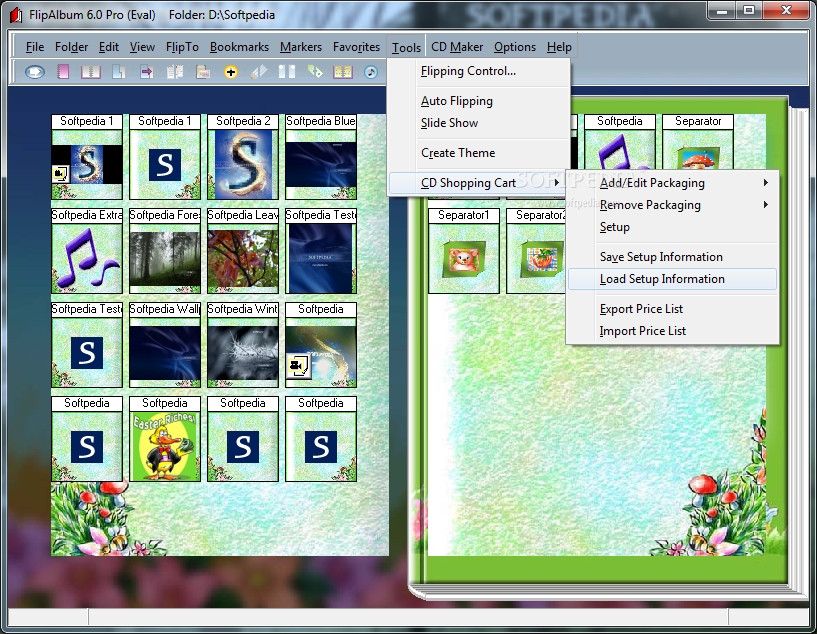Click the pencil-and-pages toolbar icon

click(x=259, y=71)
